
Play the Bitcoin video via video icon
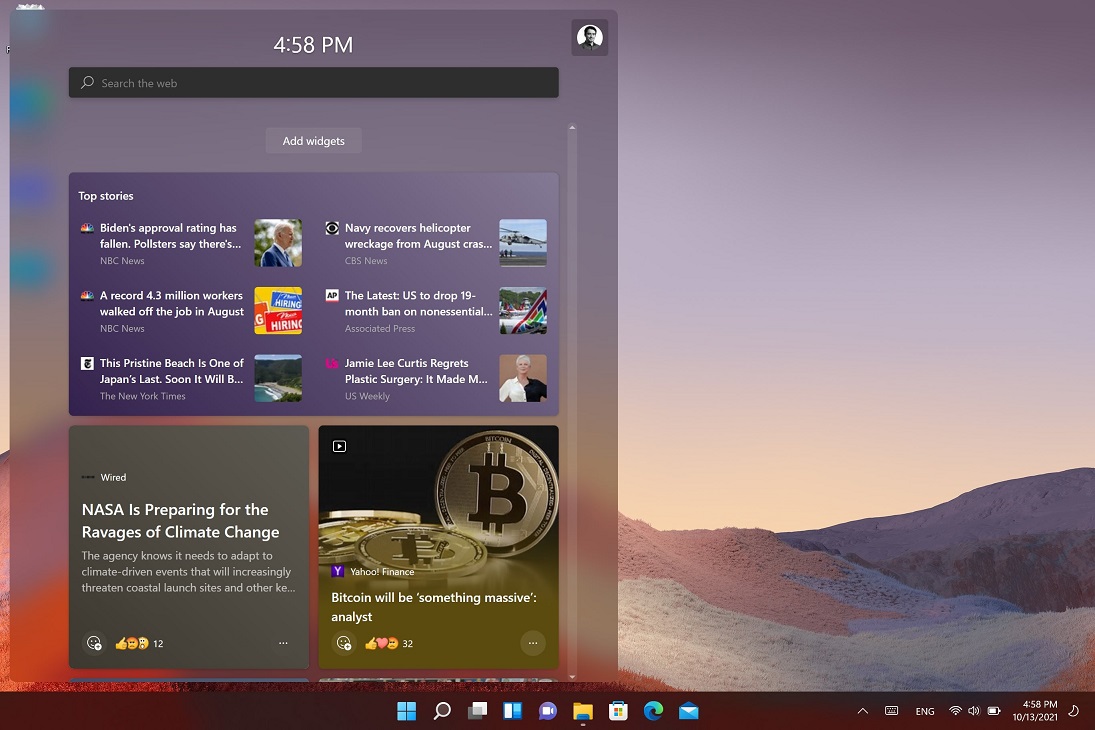pos(339,446)
